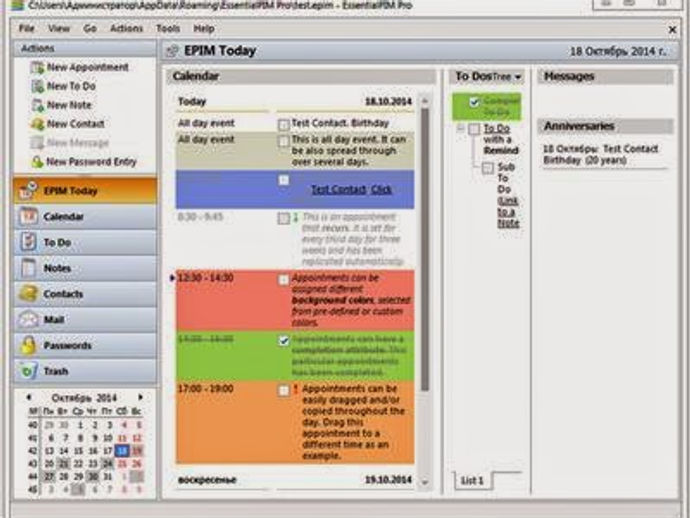Open the View menu
690x518 pixels.
tap(59, 29)
